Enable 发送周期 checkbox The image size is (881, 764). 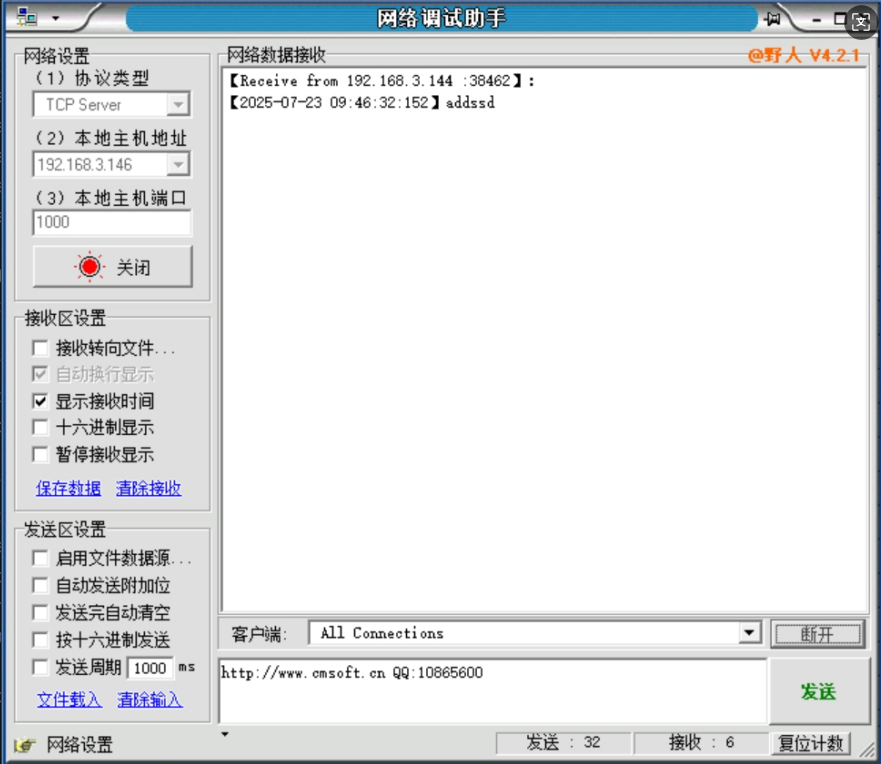tap(40, 667)
